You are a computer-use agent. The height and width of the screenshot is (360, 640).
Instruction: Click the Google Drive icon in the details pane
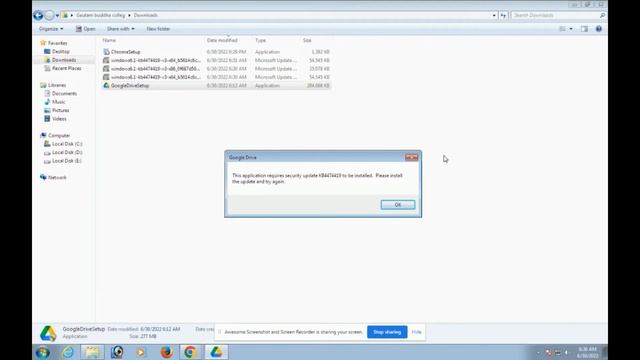pyautogui.click(x=48, y=333)
